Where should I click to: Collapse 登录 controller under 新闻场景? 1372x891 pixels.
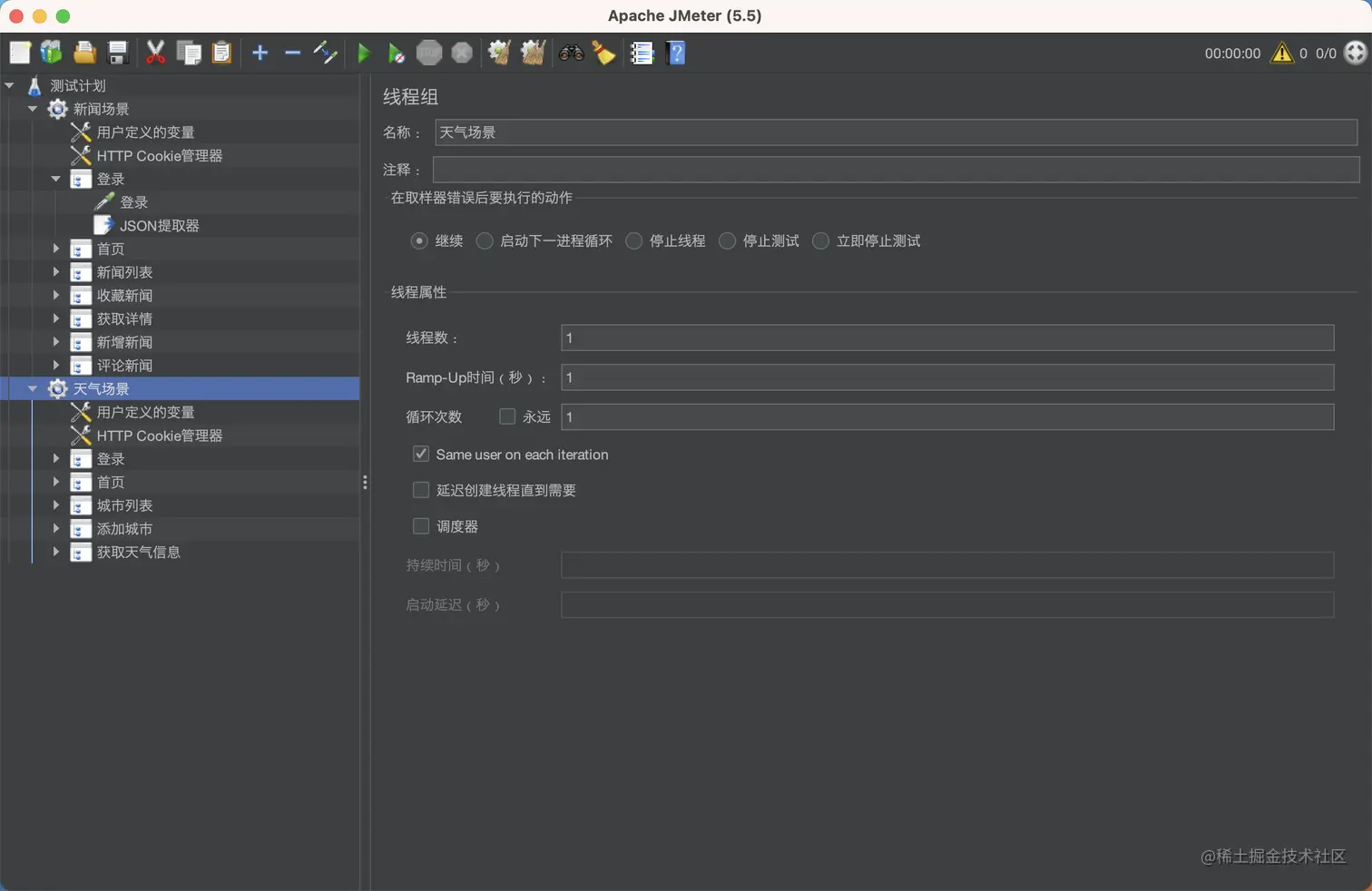point(56,179)
